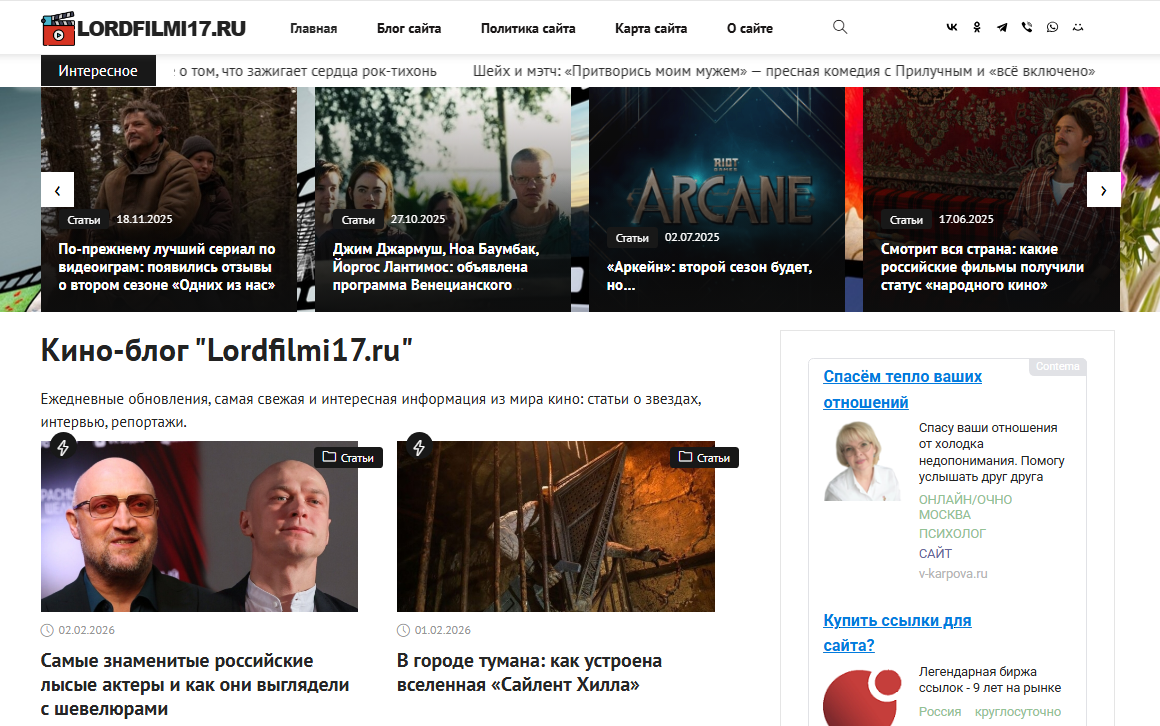Open Карта сайта menu item
The width and height of the screenshot is (1160, 726).
pyautogui.click(x=651, y=28)
